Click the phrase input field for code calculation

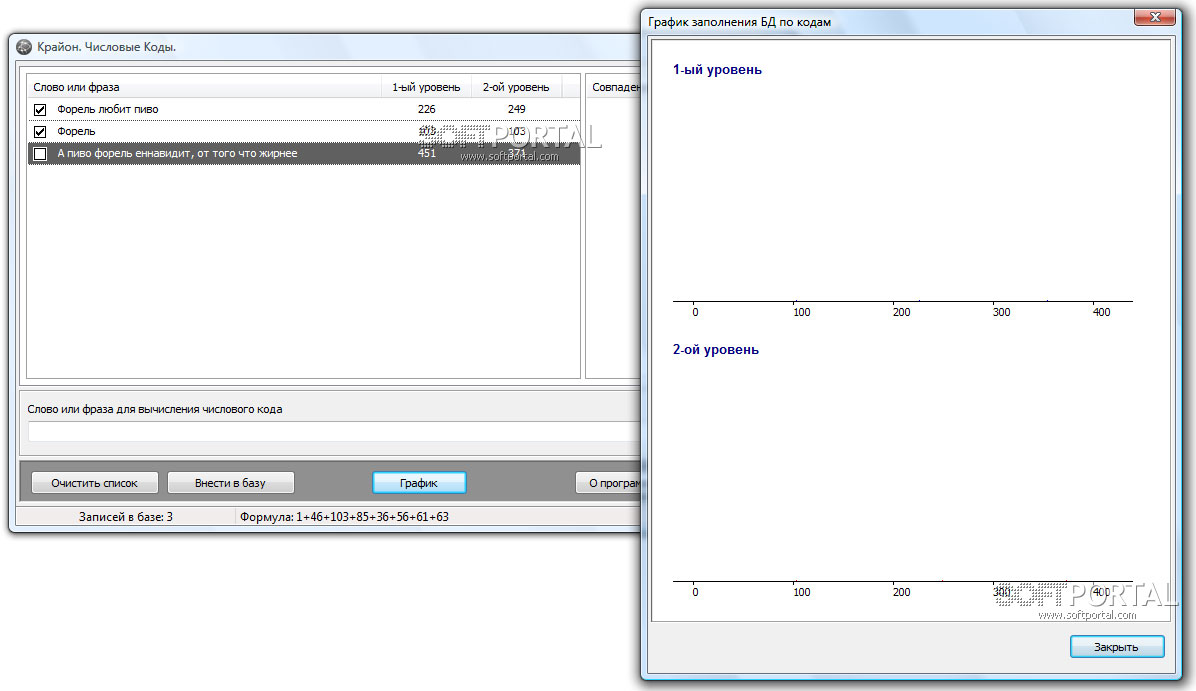(x=334, y=432)
